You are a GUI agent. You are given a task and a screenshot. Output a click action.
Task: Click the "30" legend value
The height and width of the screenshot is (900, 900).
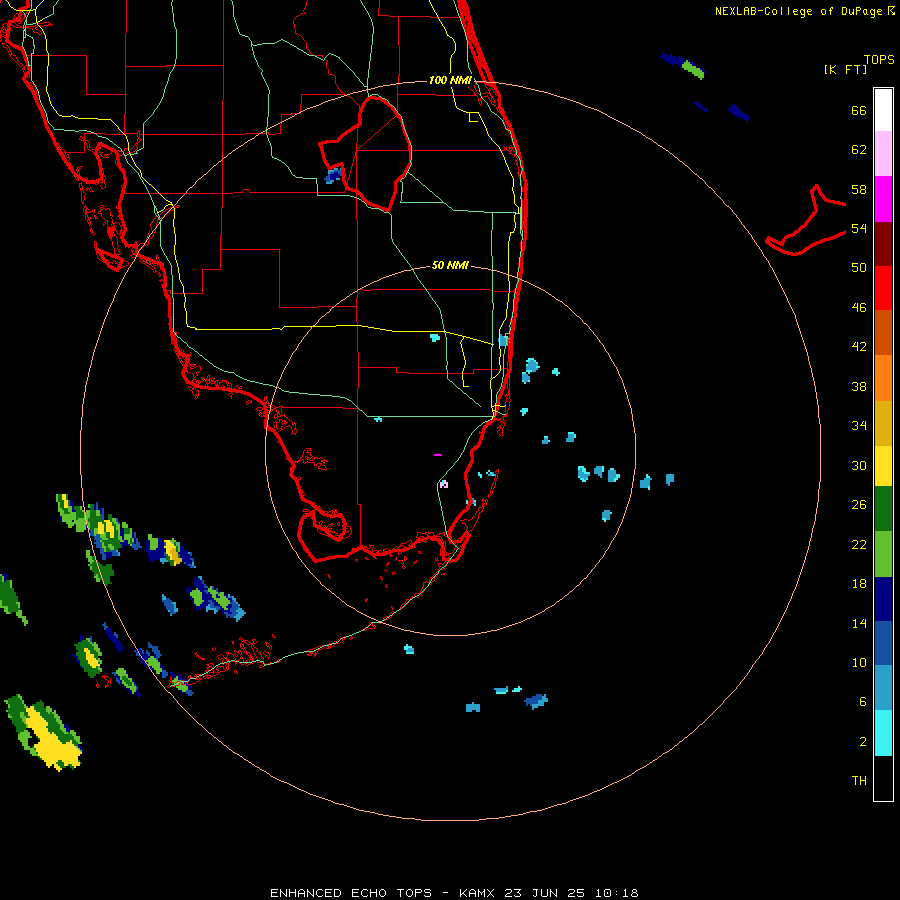pos(859,465)
